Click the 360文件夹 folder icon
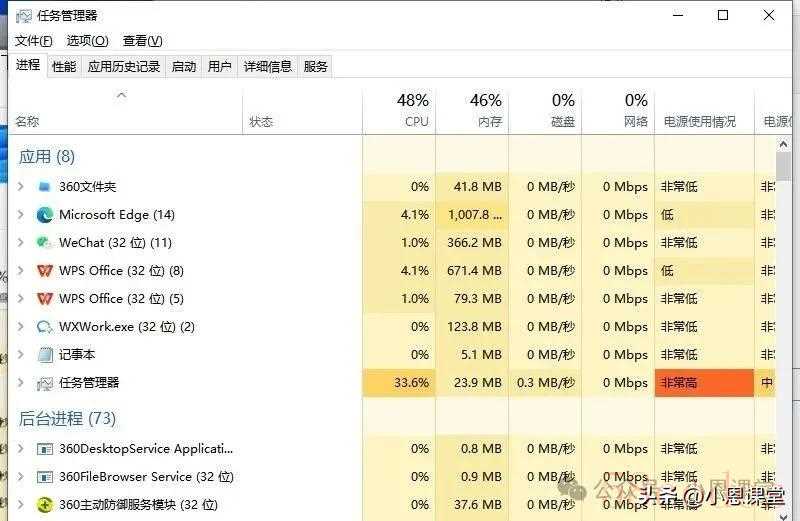800x521 pixels. (x=44, y=187)
